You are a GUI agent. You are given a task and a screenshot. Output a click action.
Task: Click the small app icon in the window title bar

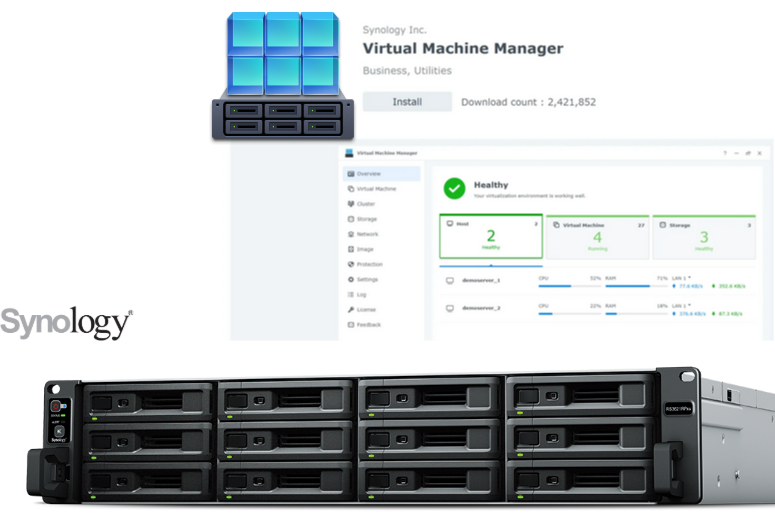pyautogui.click(x=349, y=153)
